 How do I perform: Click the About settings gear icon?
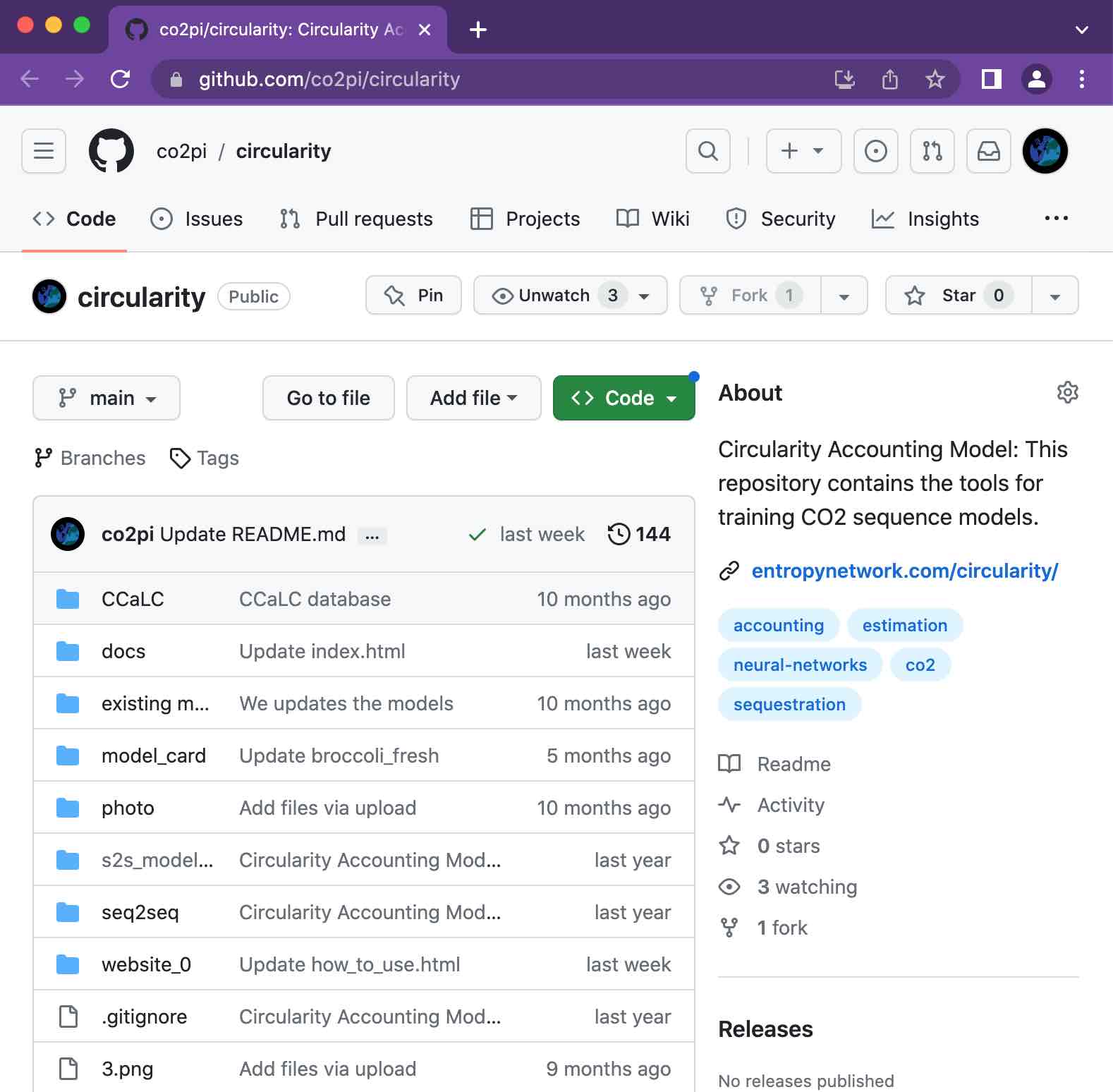tap(1067, 392)
